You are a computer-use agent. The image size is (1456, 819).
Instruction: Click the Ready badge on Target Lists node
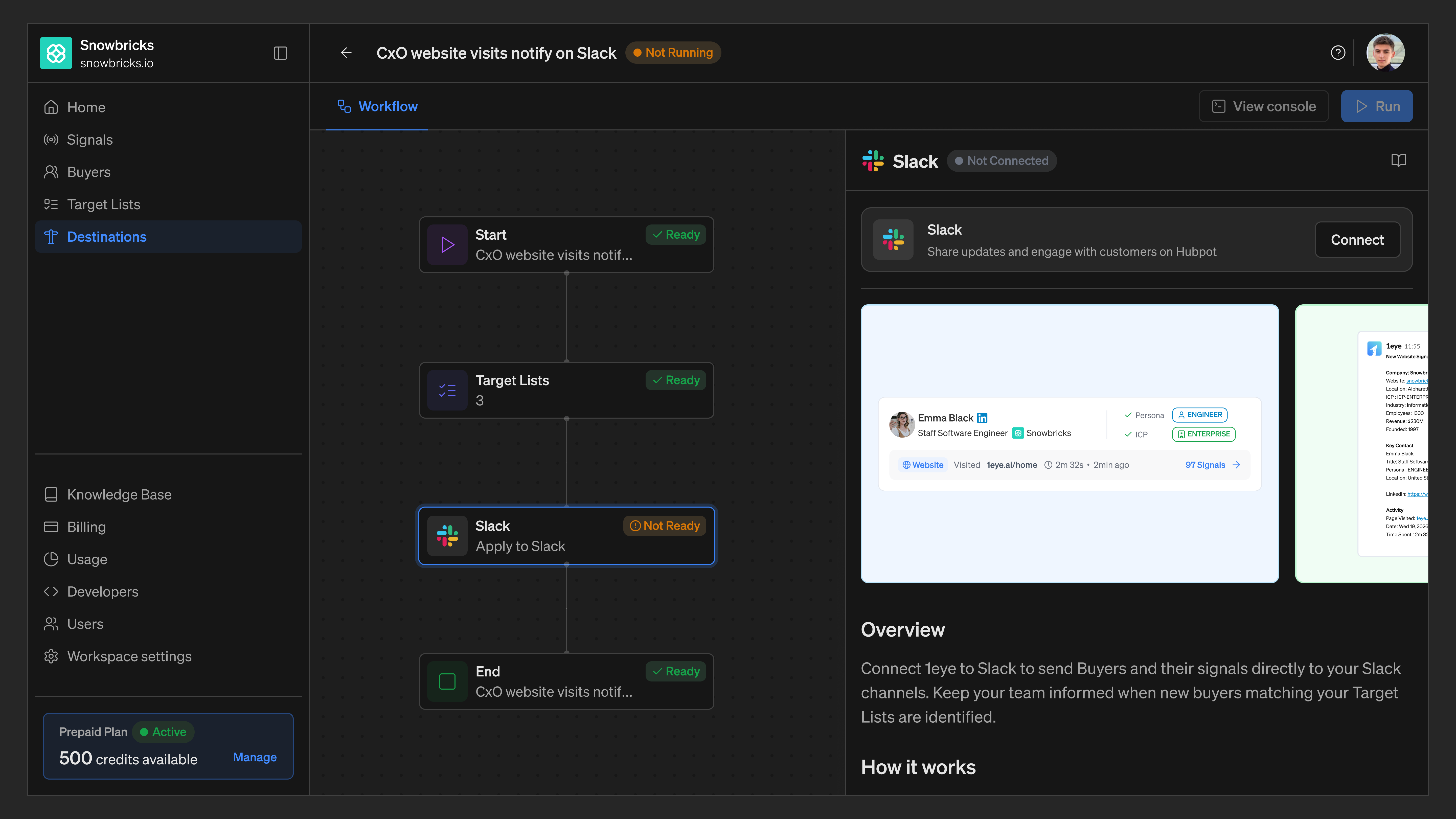coord(675,380)
